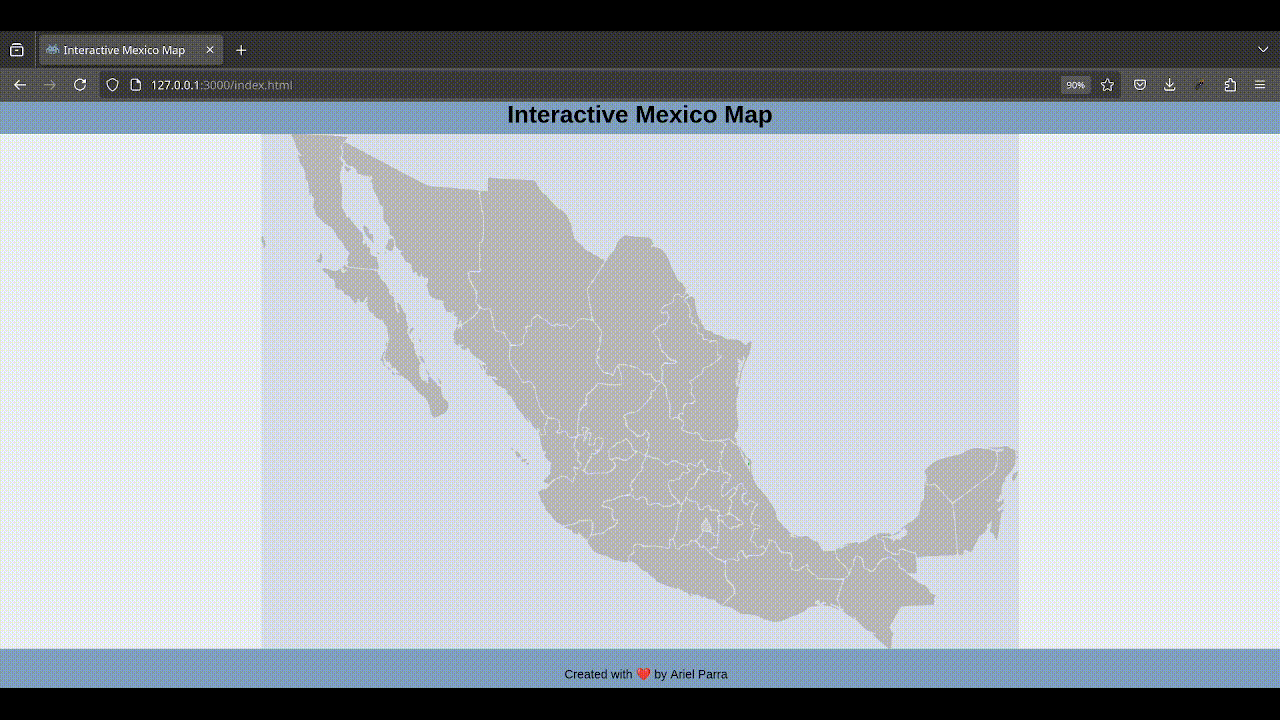Open the tracking protection shield icon

(x=113, y=85)
